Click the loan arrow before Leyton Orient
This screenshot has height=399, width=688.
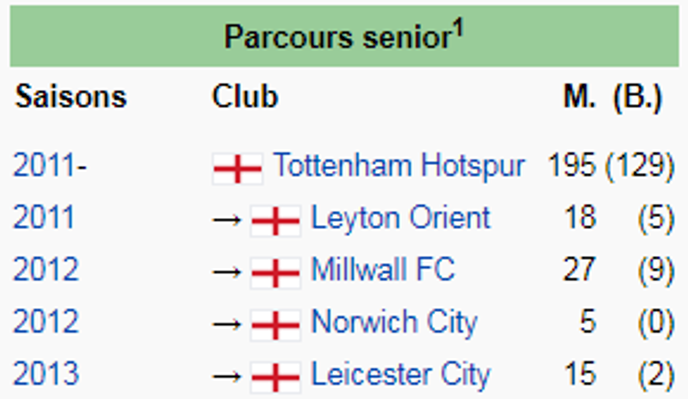click(227, 220)
